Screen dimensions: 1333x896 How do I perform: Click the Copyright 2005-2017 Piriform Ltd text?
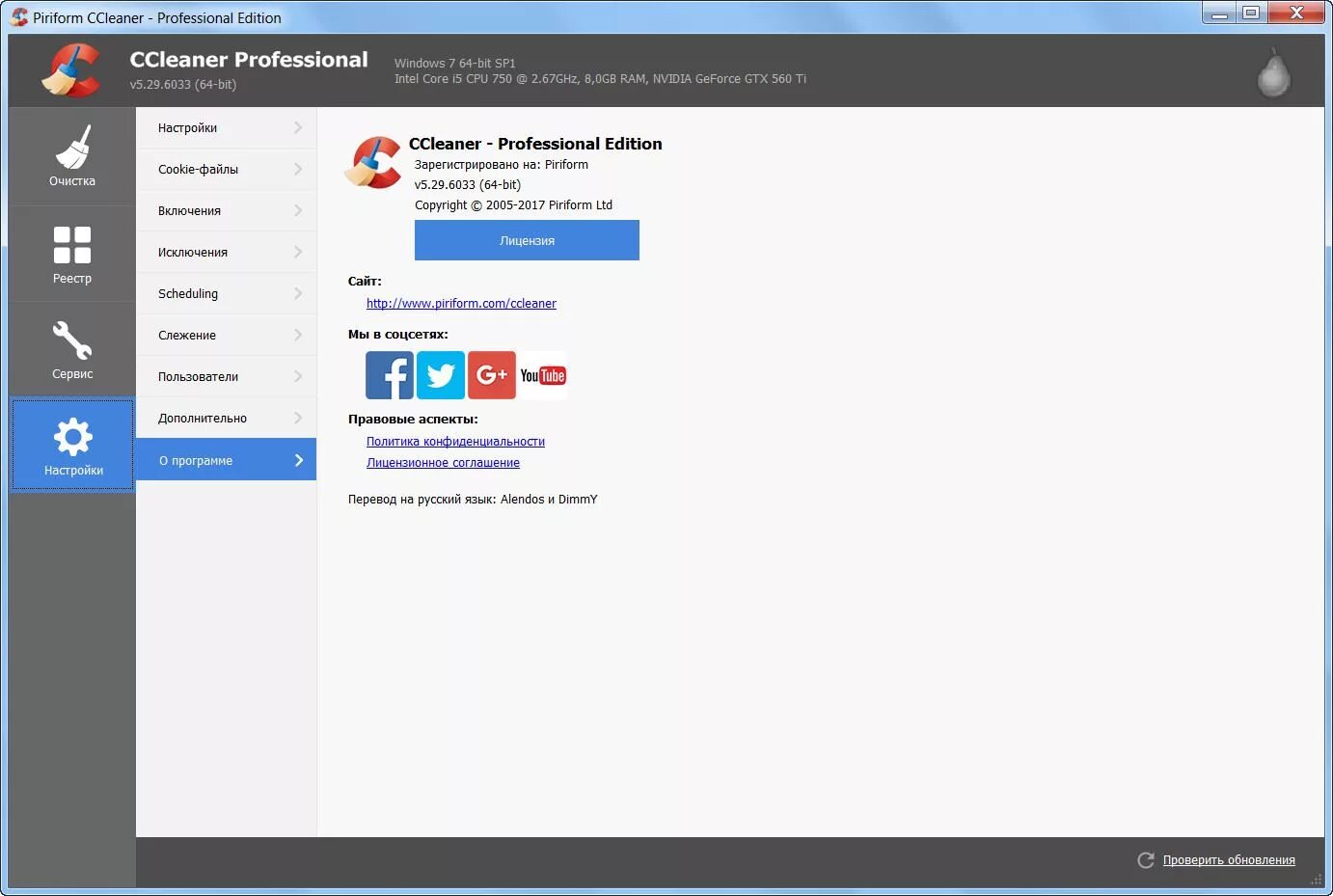(x=513, y=205)
